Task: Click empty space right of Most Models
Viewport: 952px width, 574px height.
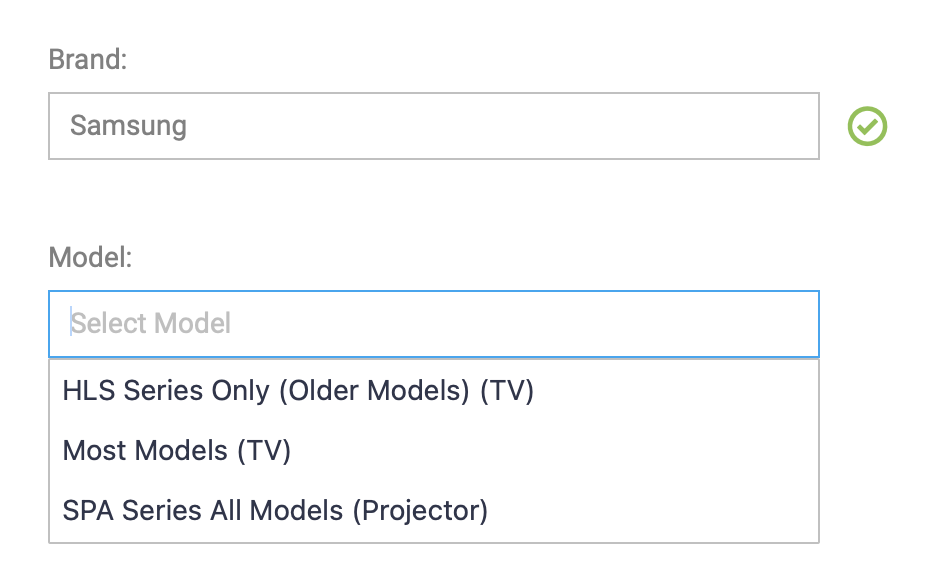Action: 550,451
